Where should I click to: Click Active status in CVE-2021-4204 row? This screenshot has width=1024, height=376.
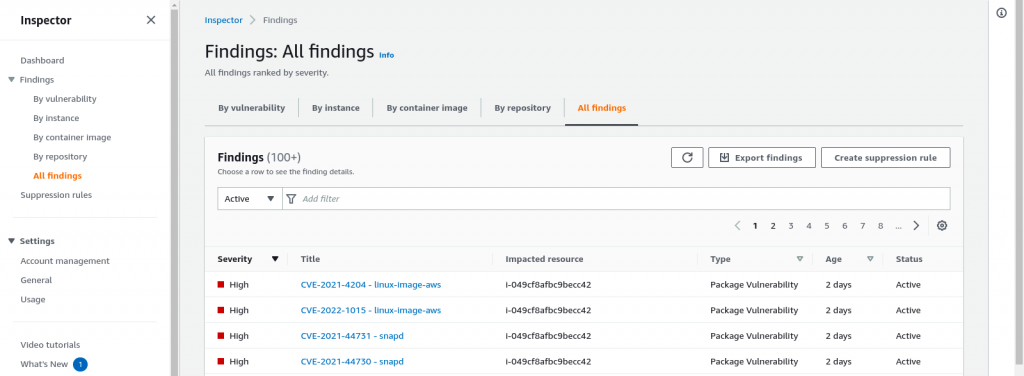tap(908, 285)
